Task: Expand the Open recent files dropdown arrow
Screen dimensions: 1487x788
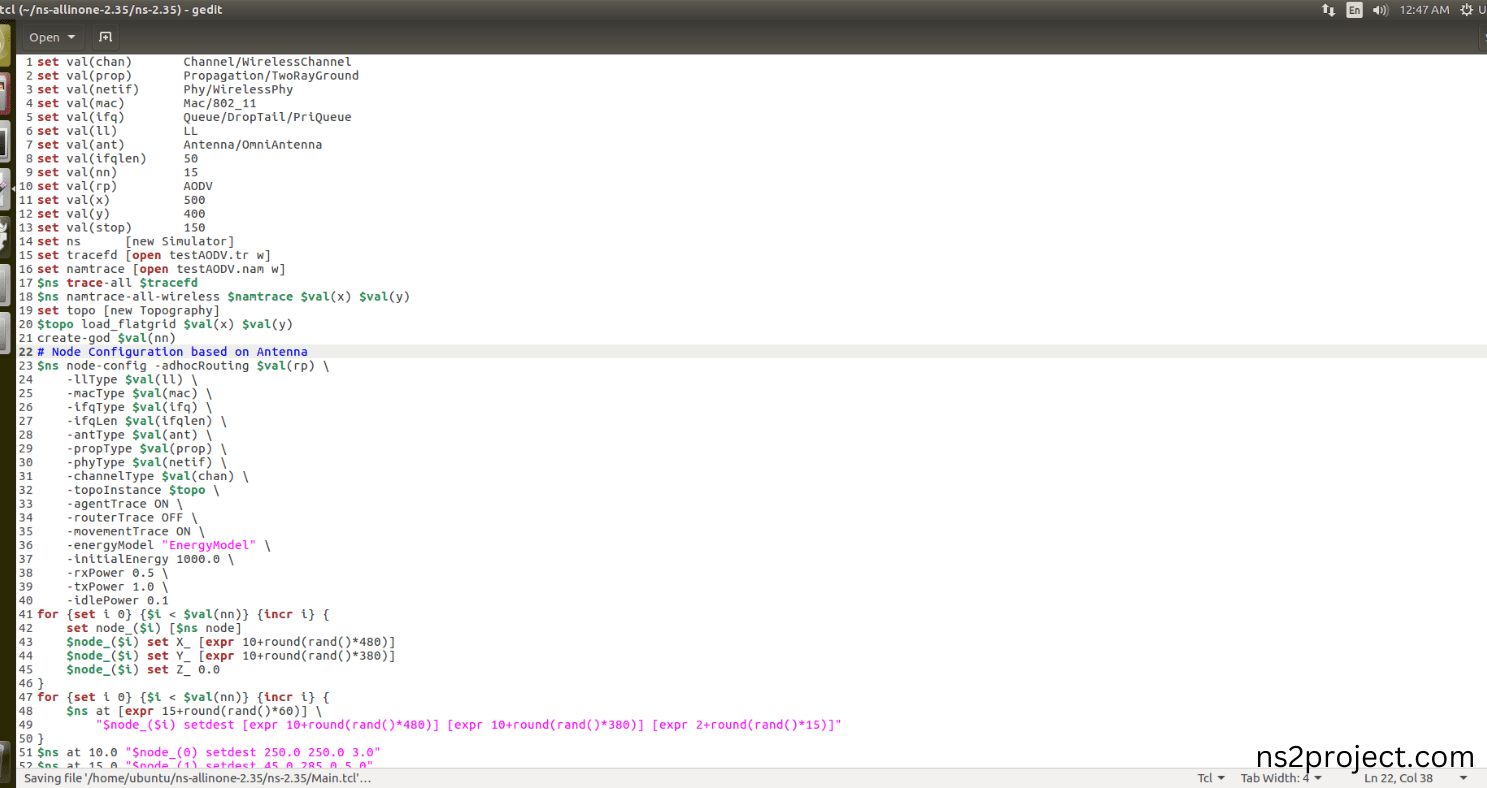Action: click(x=72, y=37)
